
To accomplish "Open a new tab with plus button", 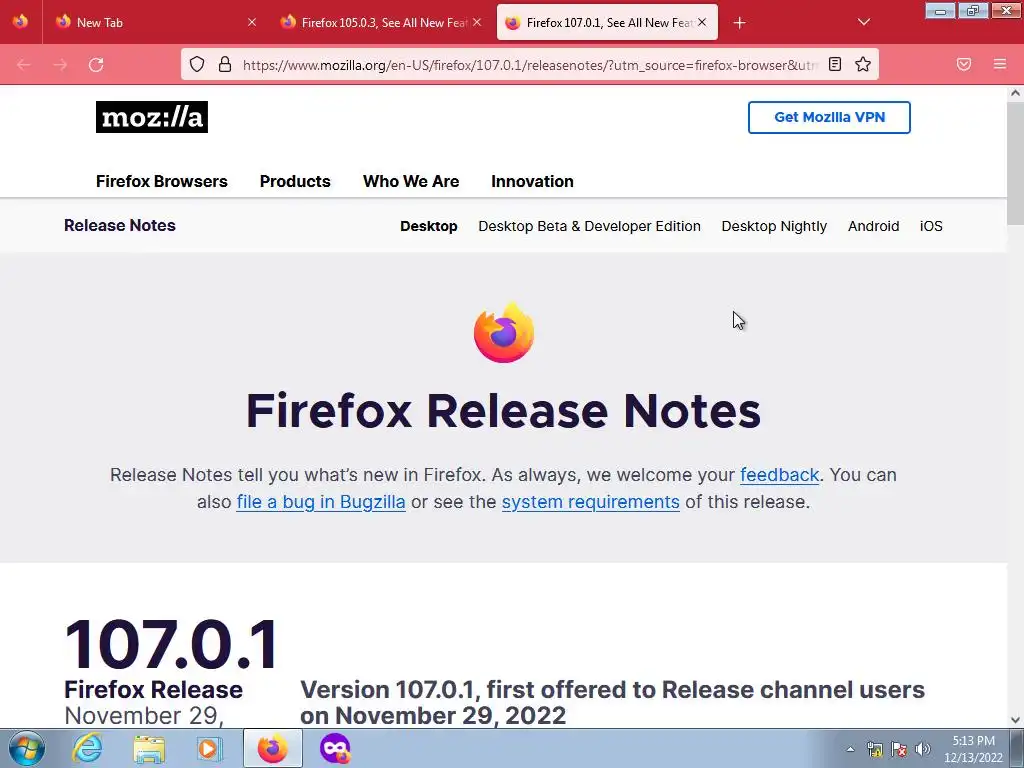I will point(739,23).
